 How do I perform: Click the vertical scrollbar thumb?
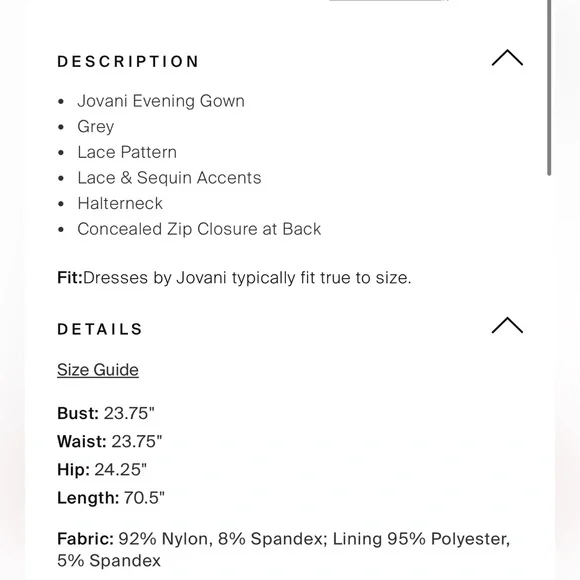[549, 88]
